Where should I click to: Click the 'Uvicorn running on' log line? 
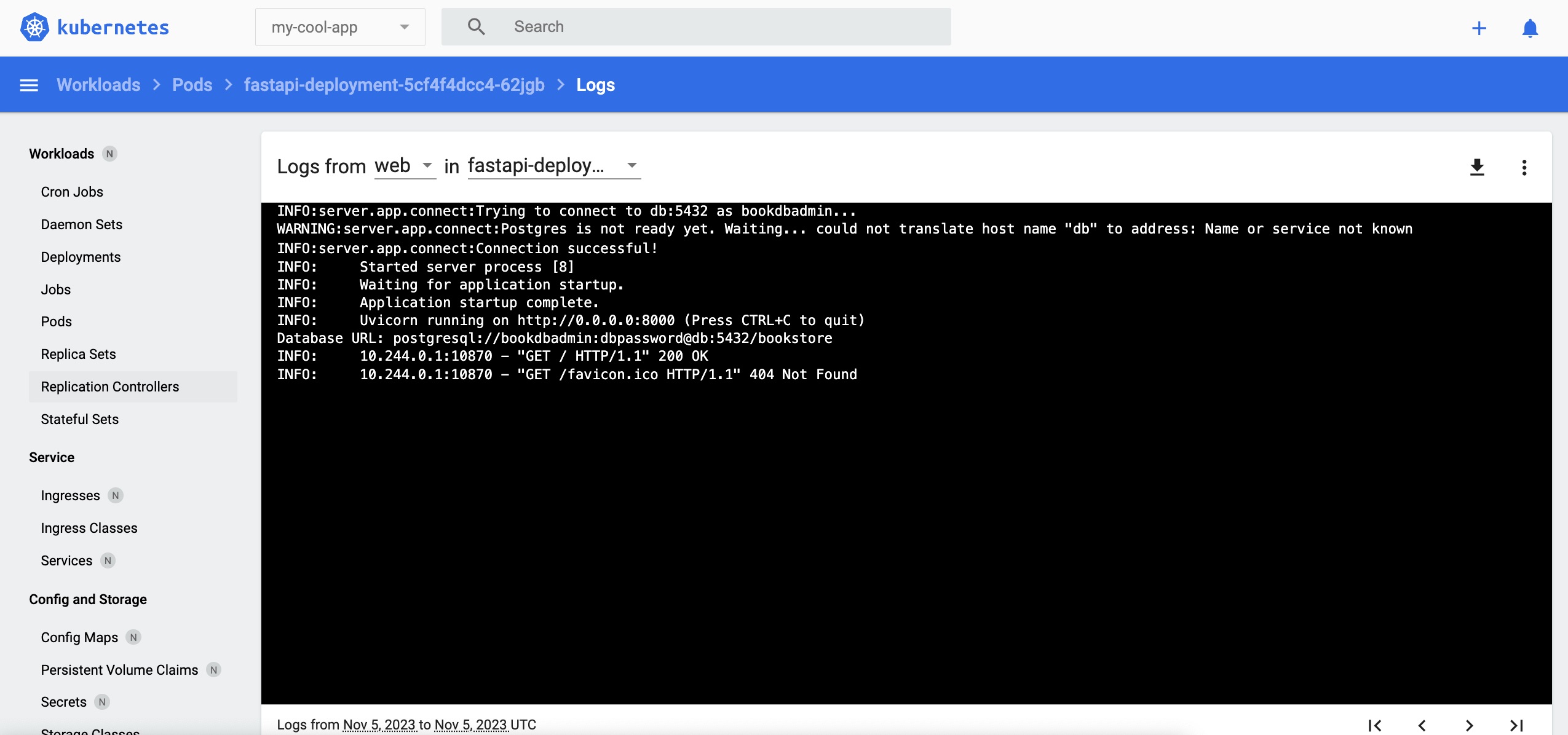[571, 320]
